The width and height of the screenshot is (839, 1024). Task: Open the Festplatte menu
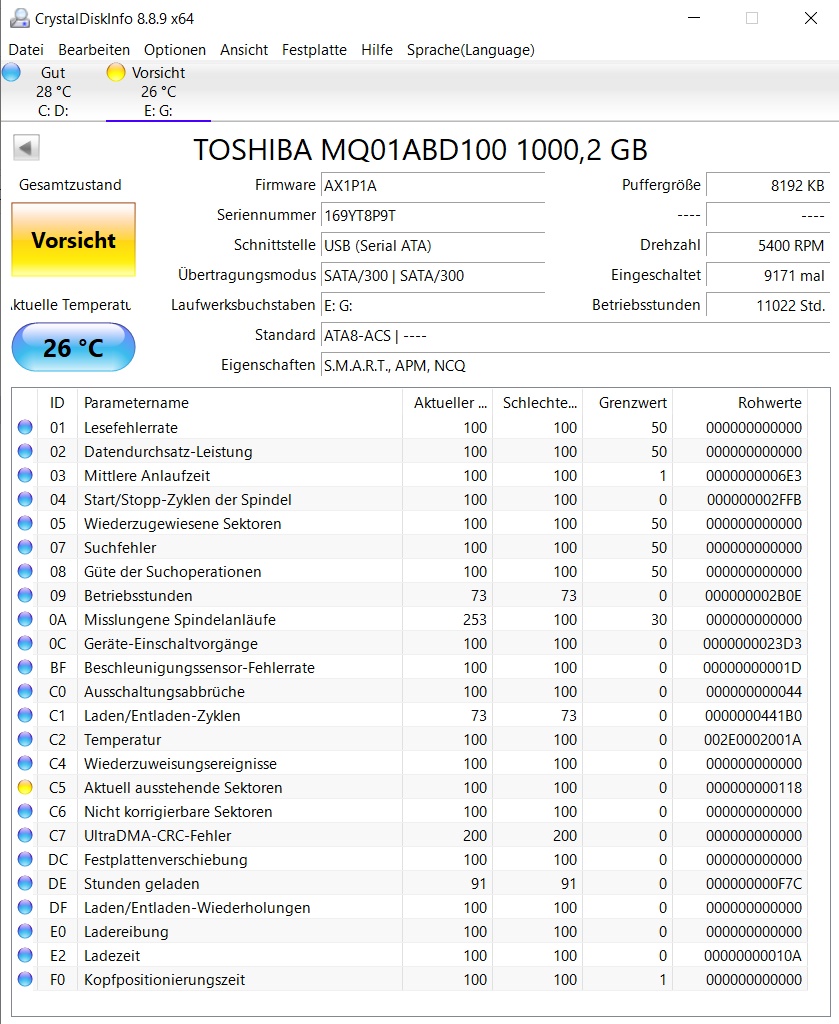(x=314, y=50)
